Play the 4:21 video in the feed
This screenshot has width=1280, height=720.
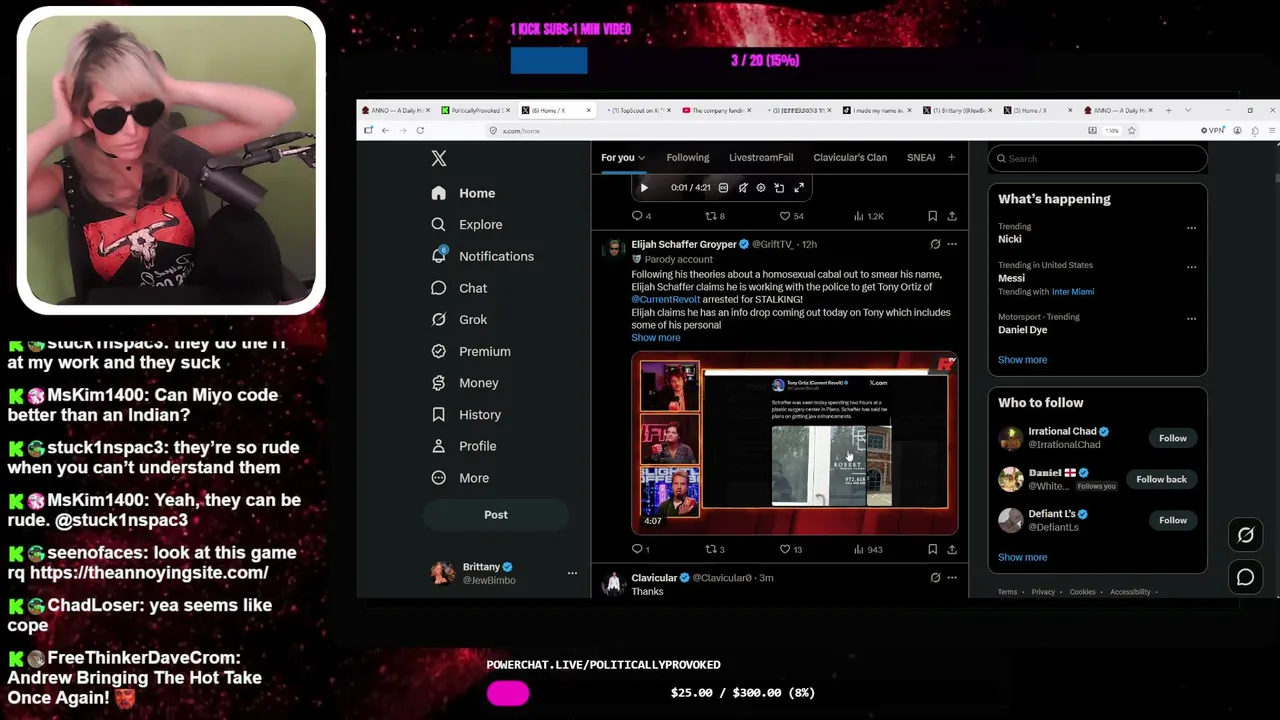644,188
